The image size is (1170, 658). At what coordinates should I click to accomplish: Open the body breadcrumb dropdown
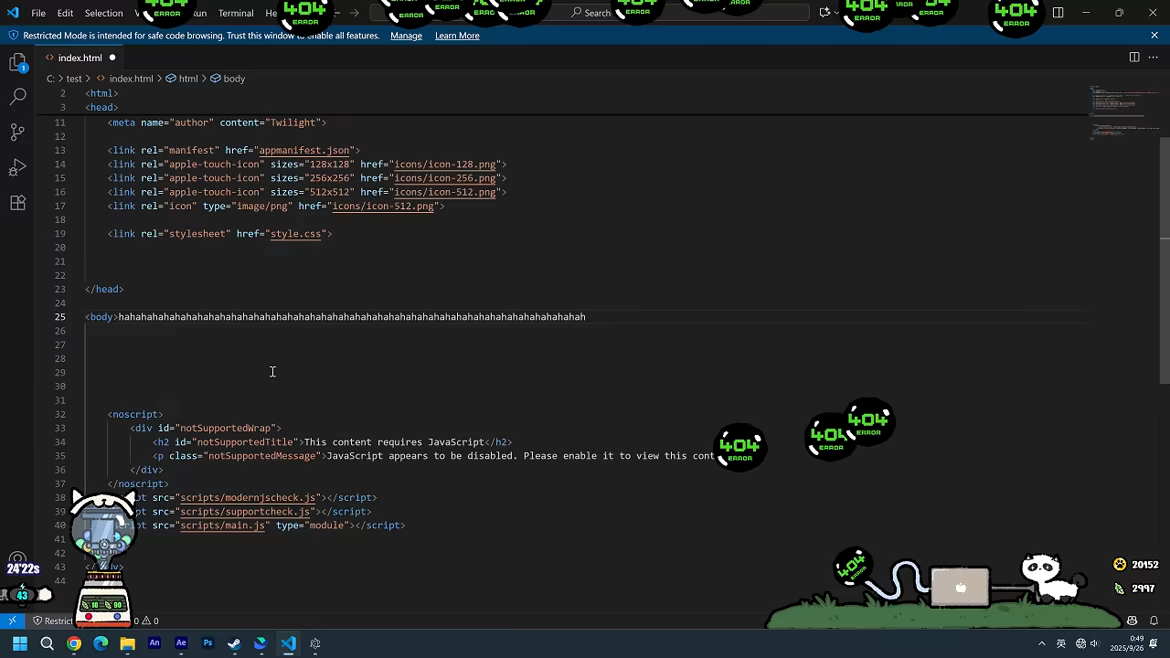pos(228,78)
